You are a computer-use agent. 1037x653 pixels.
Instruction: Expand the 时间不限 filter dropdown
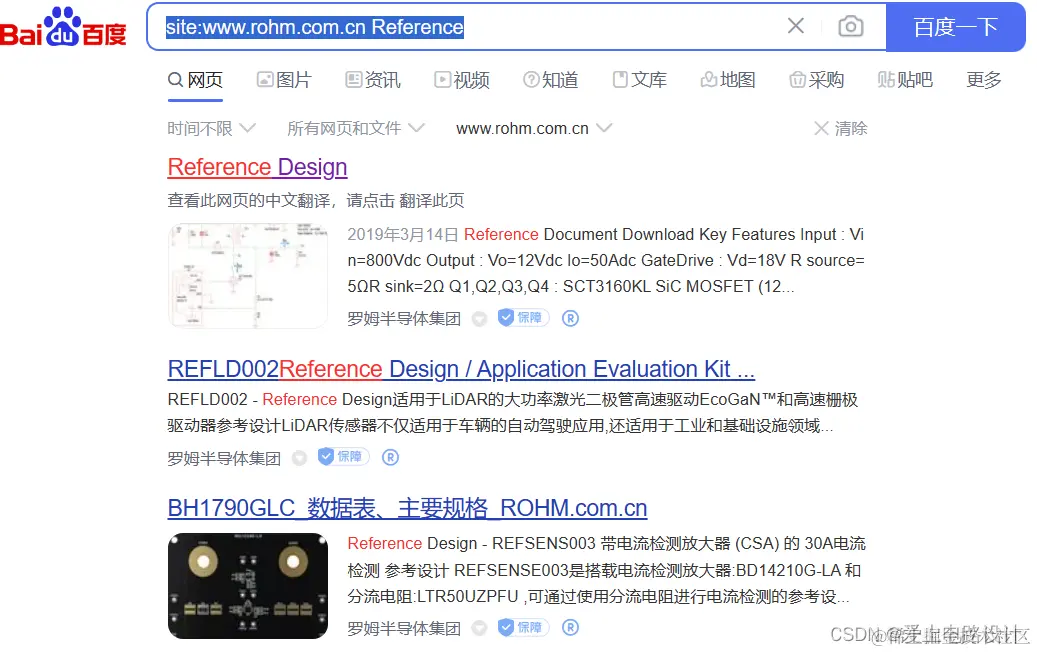(211, 128)
